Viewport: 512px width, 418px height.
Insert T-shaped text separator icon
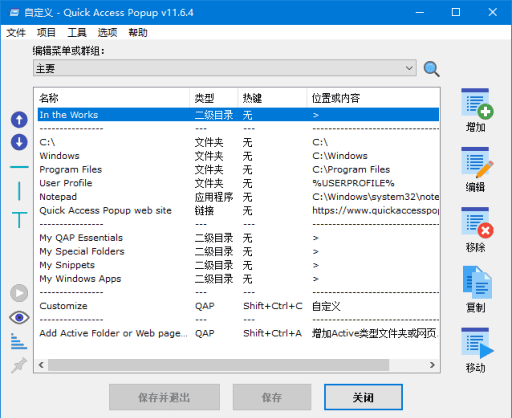pyautogui.click(x=19, y=220)
